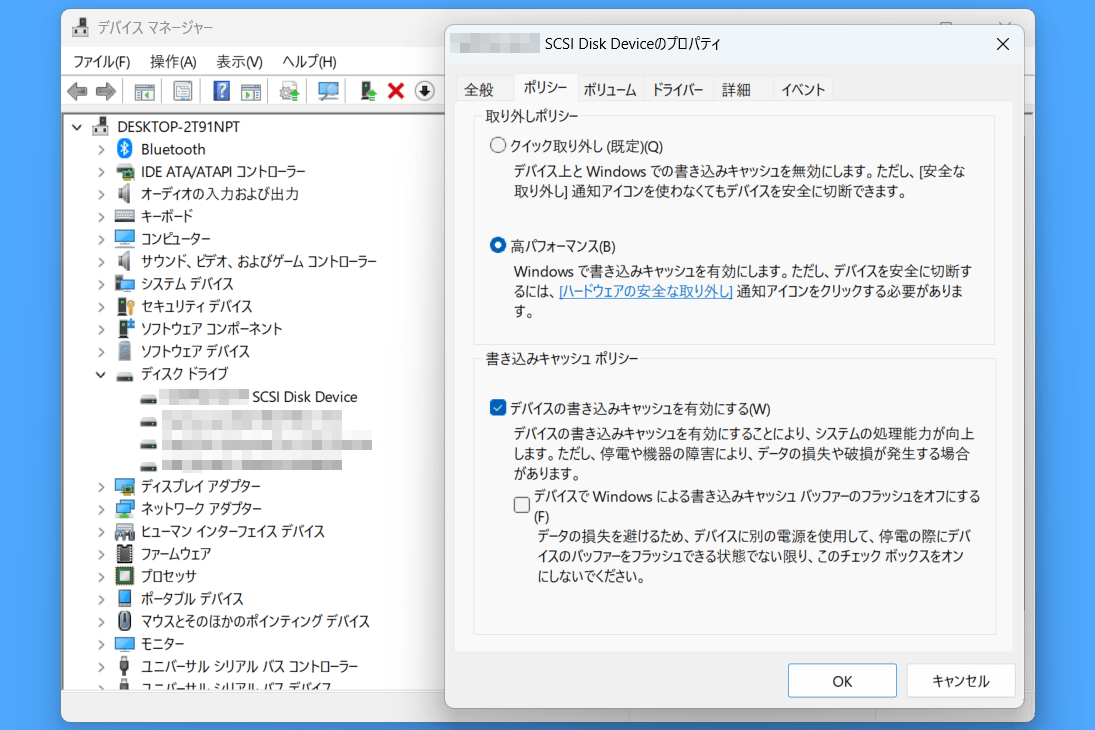Expand the サウンド、ビデオ、およびゲーム コントローラー chevron
Image resolution: width=1095 pixels, height=730 pixels.
click(x=101, y=261)
